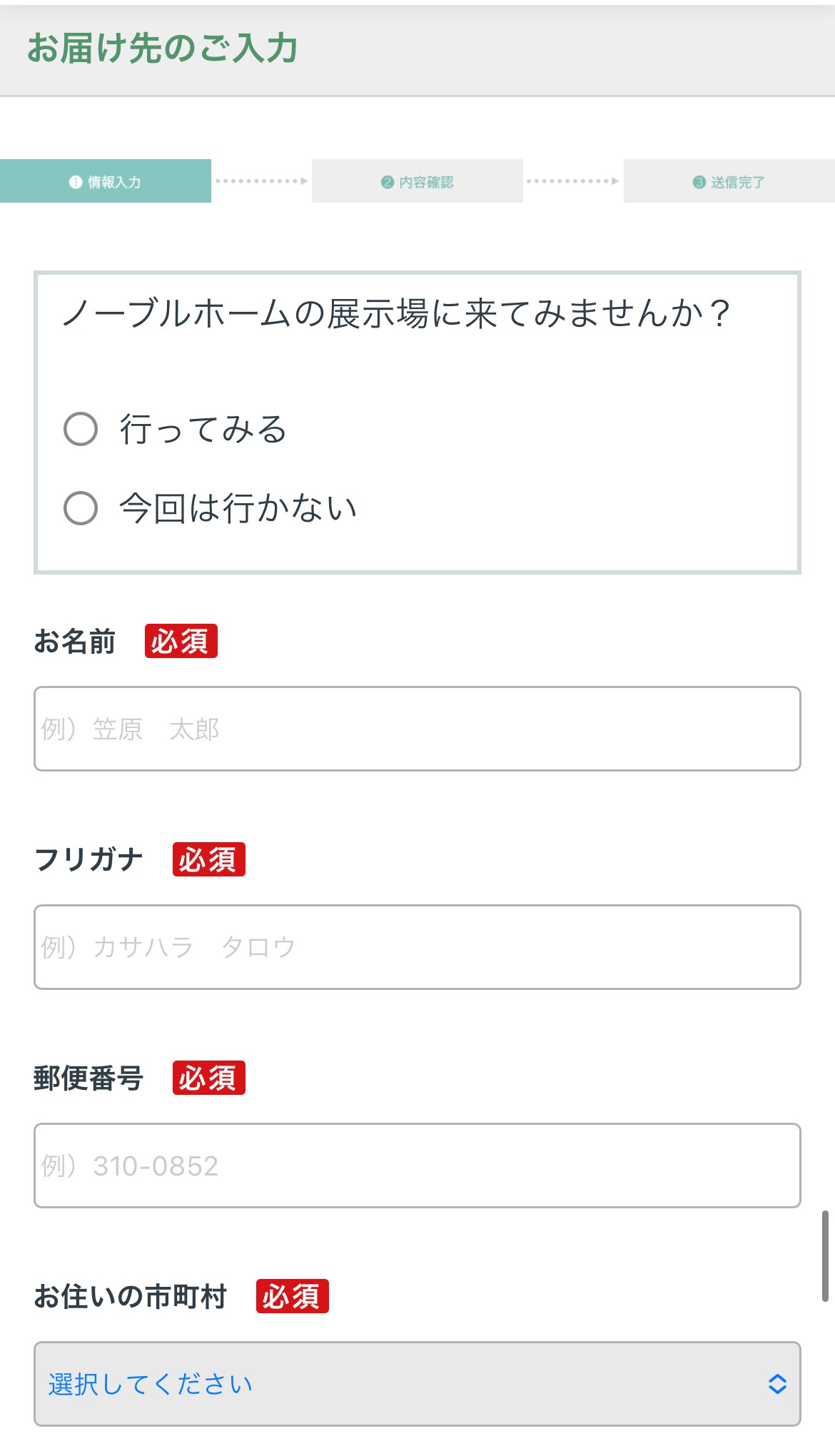Image resolution: width=835 pixels, height=1456 pixels.
Task: Select the 今回は行かない radio option
Action: pyautogui.click(x=81, y=508)
